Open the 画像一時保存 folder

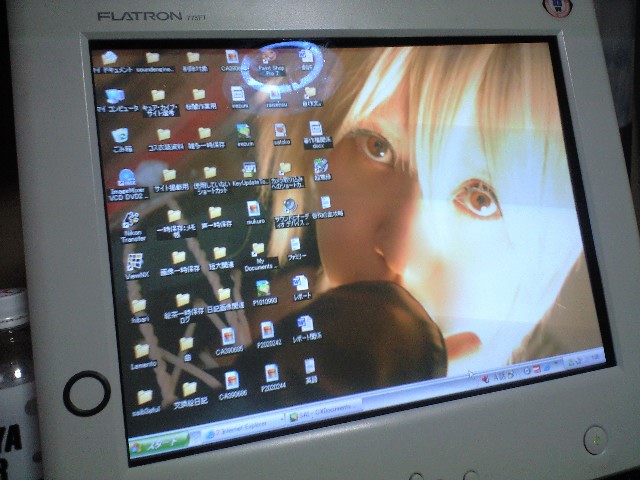[180, 263]
